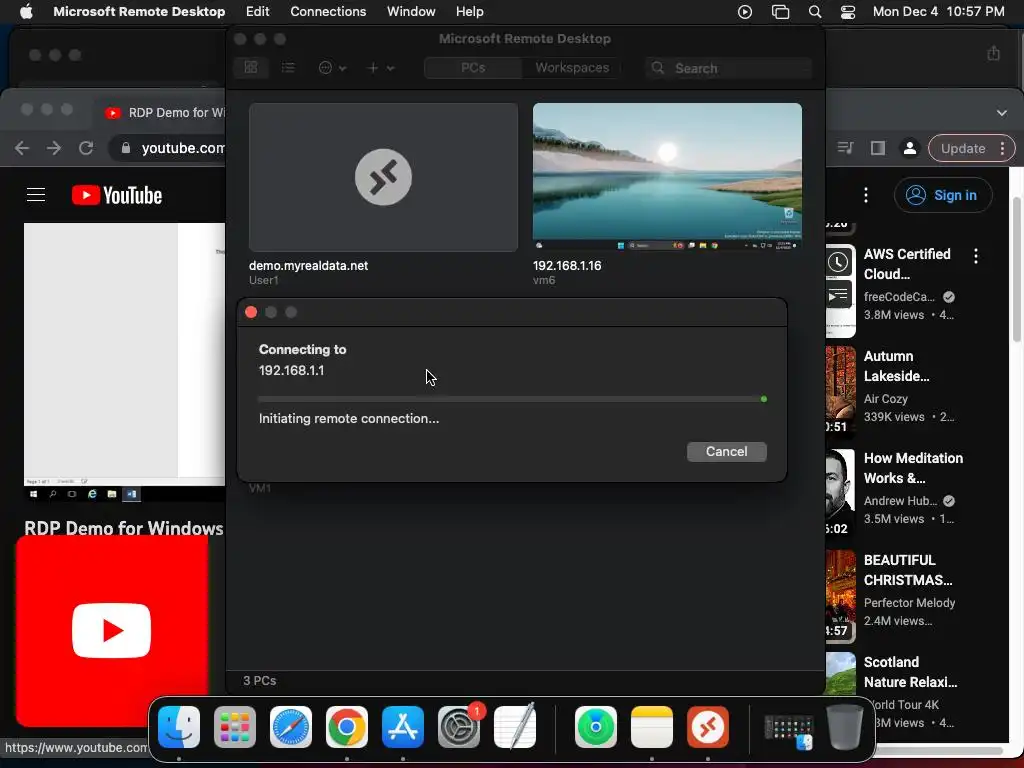
Task: Go forward in the Chrome browser
Action: (x=54, y=148)
